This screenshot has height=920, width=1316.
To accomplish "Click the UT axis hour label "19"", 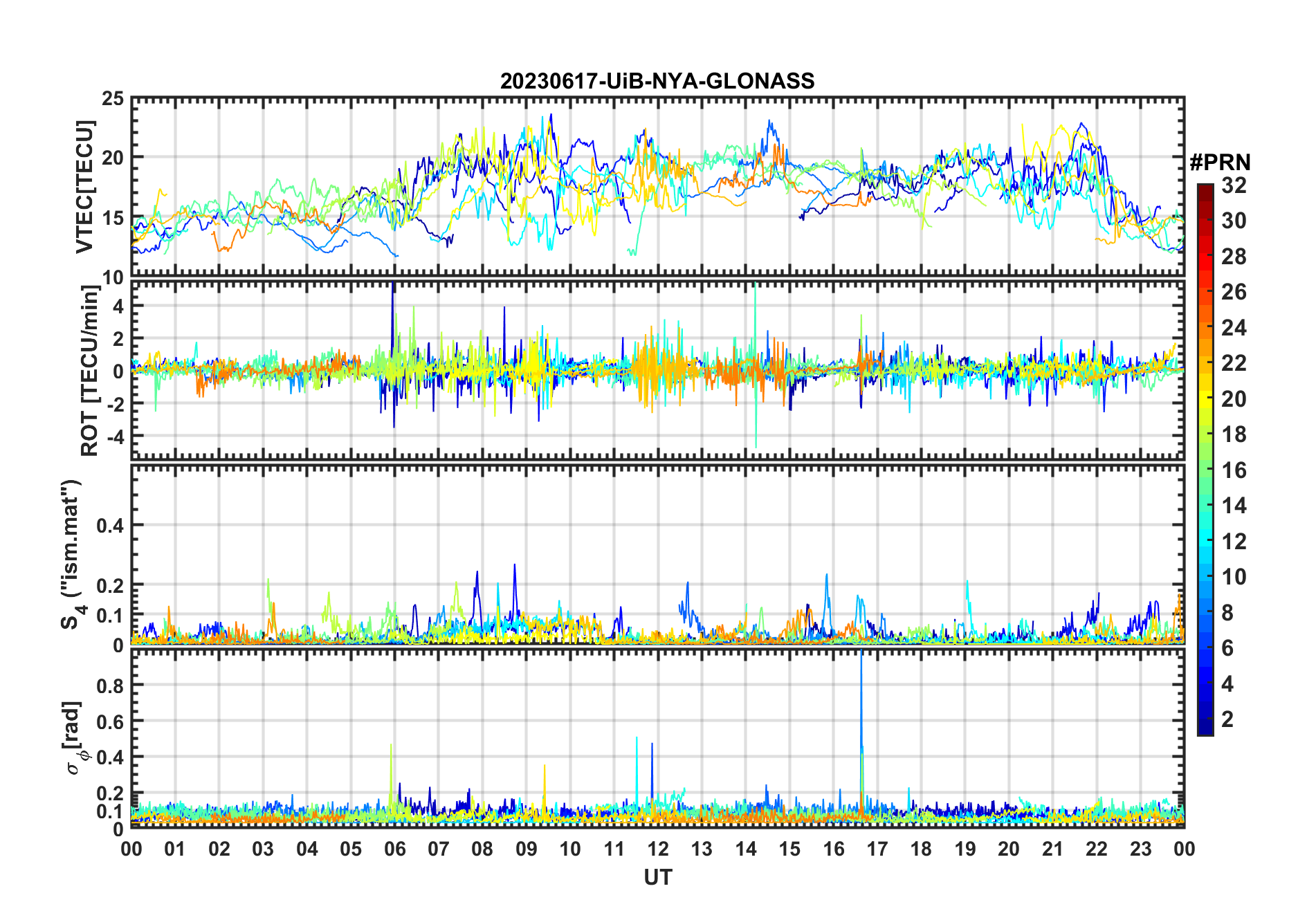I will (x=965, y=849).
